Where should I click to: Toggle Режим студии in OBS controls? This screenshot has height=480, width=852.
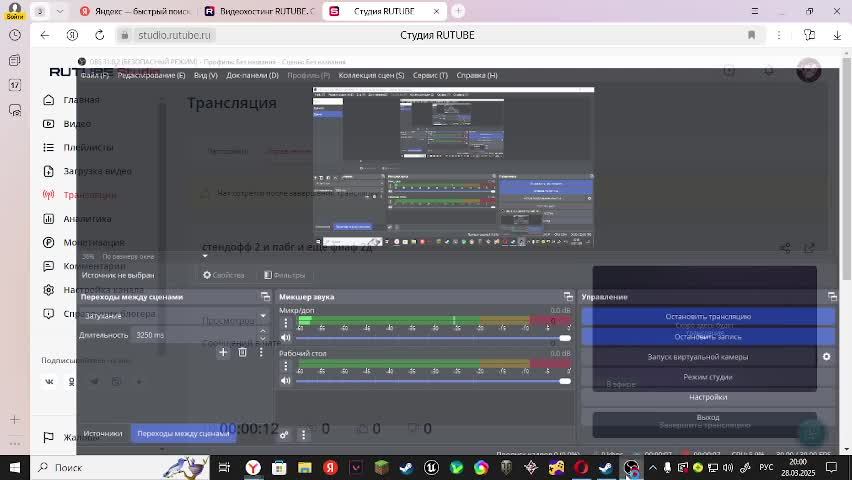click(707, 377)
